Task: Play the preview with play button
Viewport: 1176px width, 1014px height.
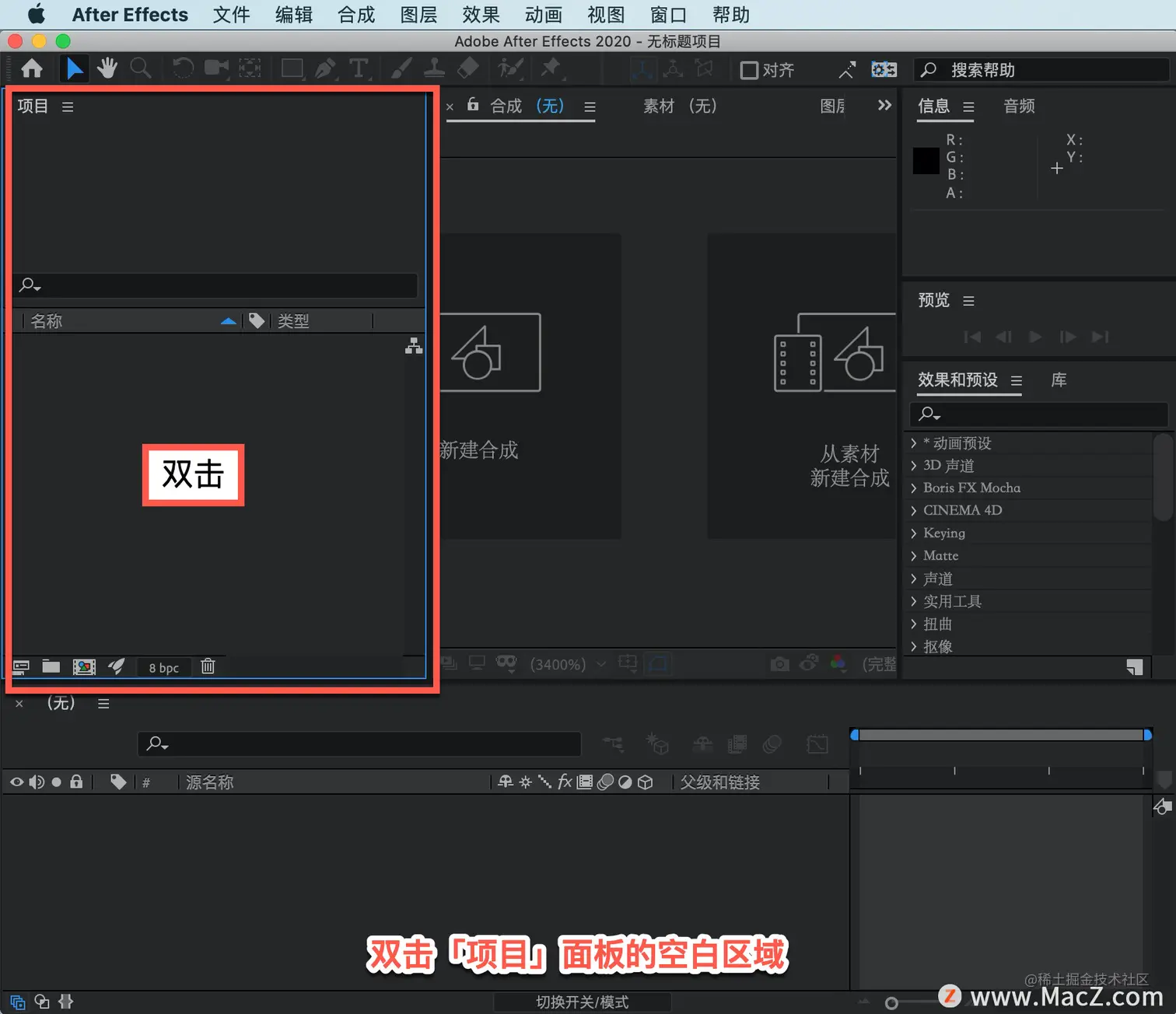Action: point(1035,337)
